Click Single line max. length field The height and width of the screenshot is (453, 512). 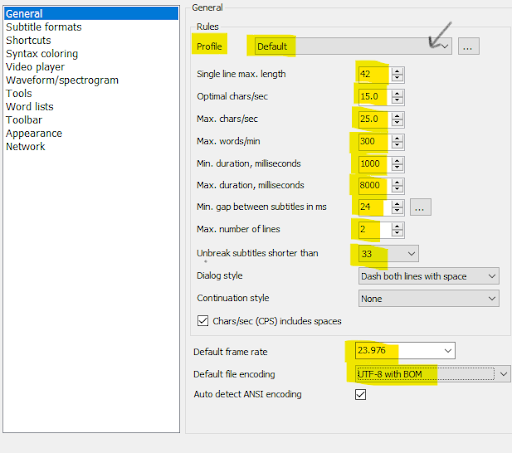pos(374,74)
